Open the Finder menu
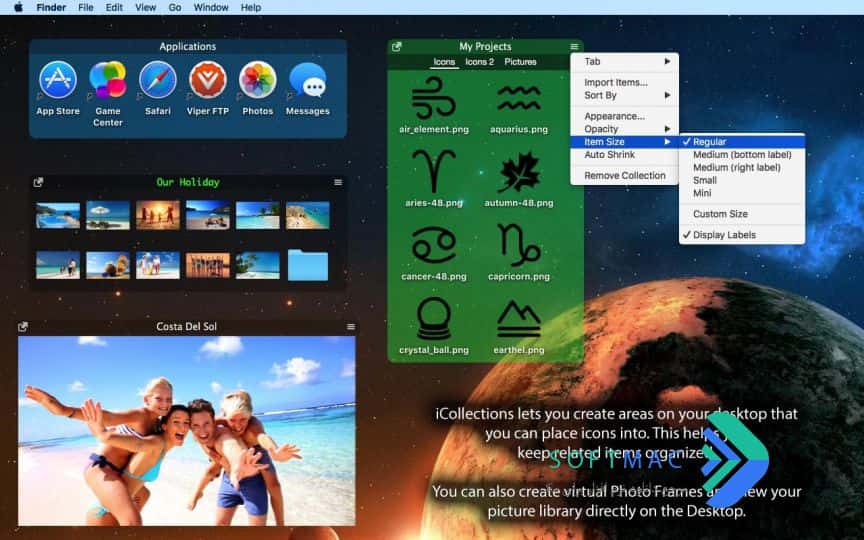This screenshot has height=540, width=864. 51,7
